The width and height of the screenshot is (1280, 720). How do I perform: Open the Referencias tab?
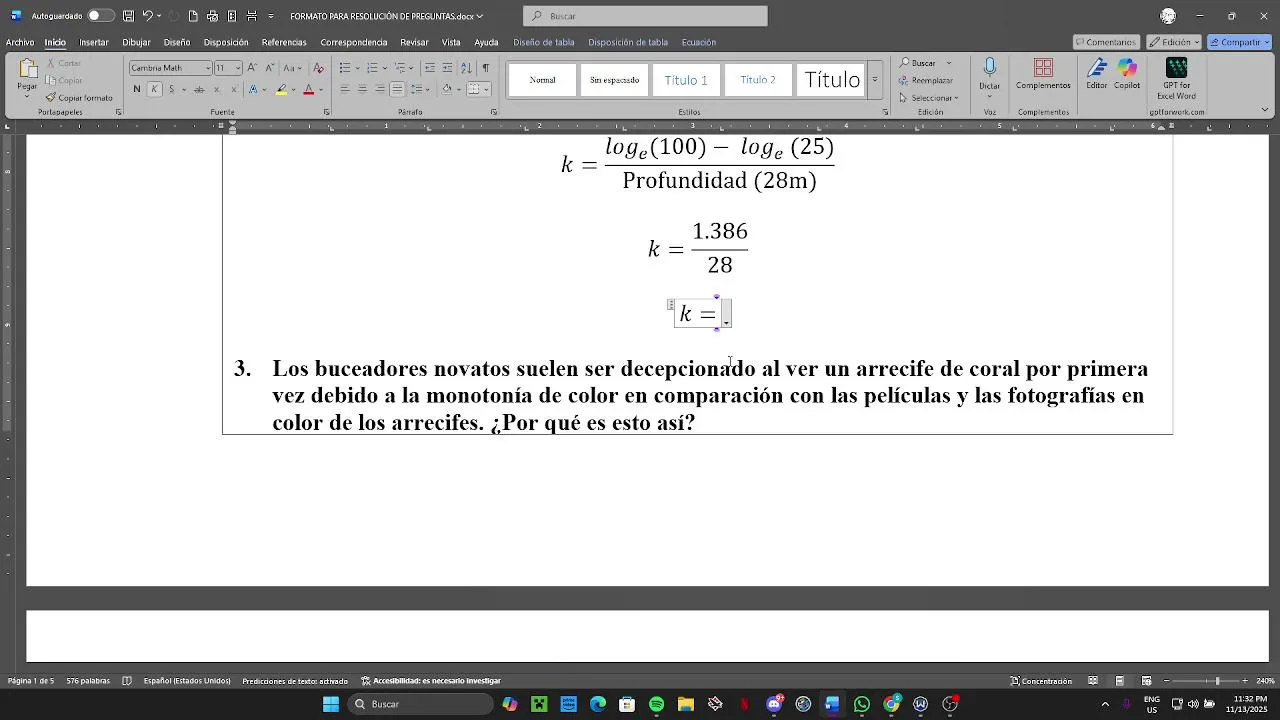click(x=284, y=42)
